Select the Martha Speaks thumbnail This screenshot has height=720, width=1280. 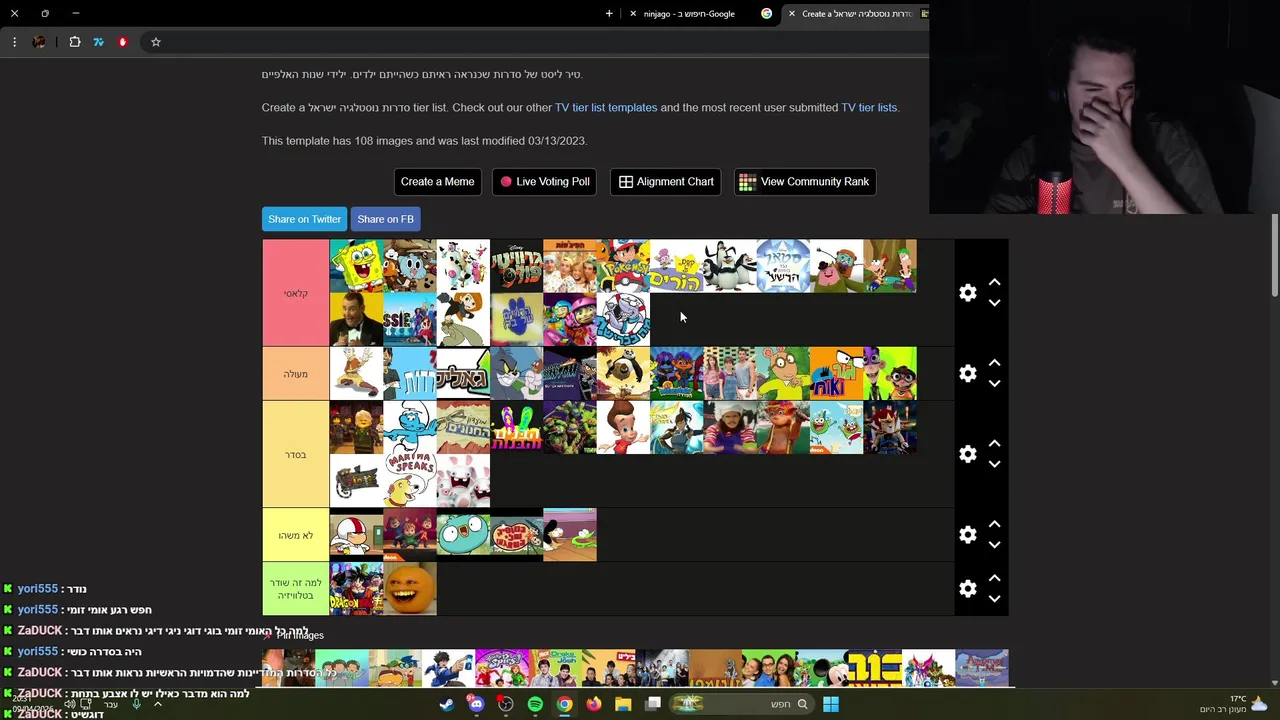(x=410, y=480)
